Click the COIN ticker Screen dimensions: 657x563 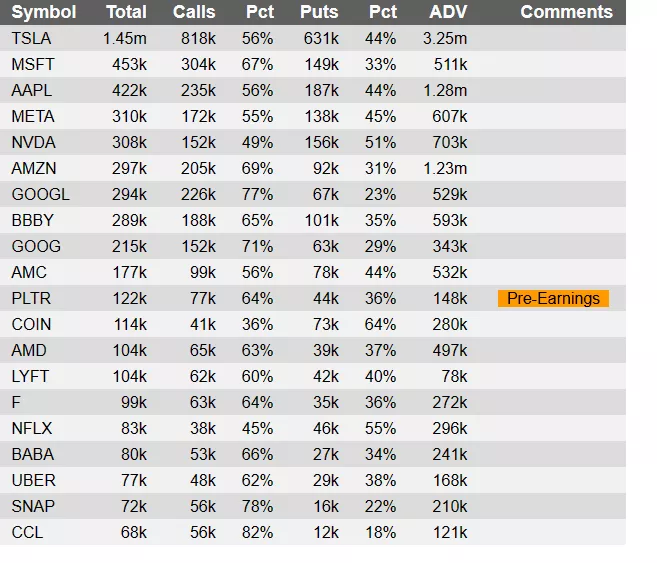click(x=31, y=324)
